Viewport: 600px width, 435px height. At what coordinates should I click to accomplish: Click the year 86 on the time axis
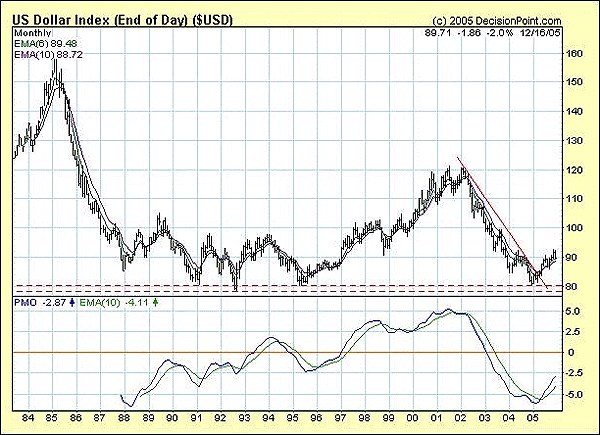(x=76, y=417)
